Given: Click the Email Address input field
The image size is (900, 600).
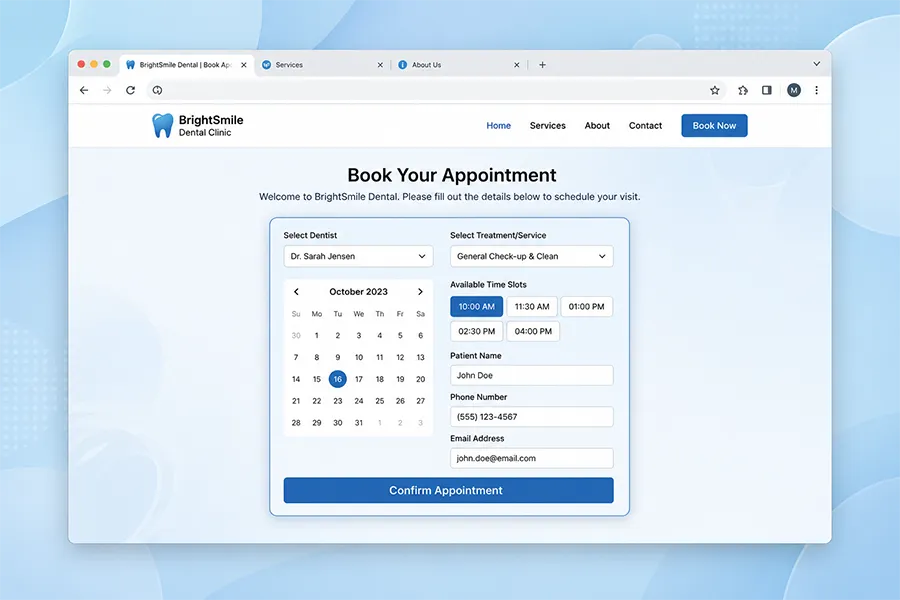Looking at the screenshot, I should point(532,458).
